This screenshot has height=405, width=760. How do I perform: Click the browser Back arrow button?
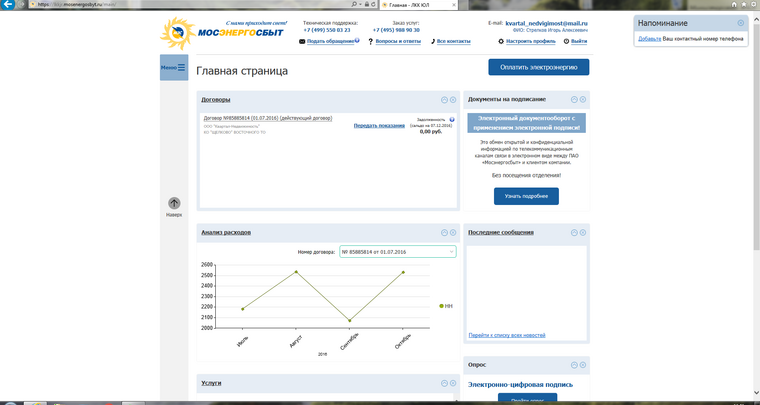[7, 4]
